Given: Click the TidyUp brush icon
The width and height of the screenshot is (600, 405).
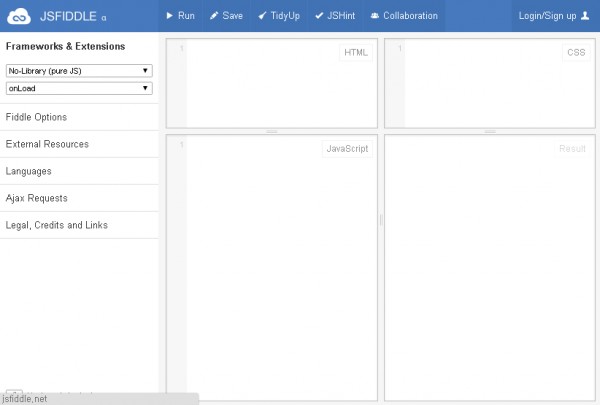Looking at the screenshot, I should (x=262, y=16).
